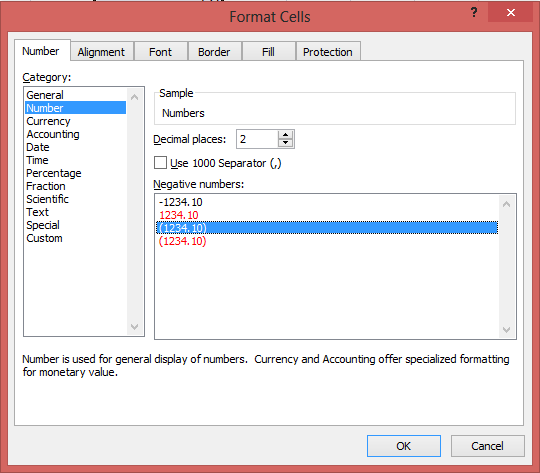The width and height of the screenshot is (540, 473).
Task: Choose Currency in the Category list
Action: point(48,121)
